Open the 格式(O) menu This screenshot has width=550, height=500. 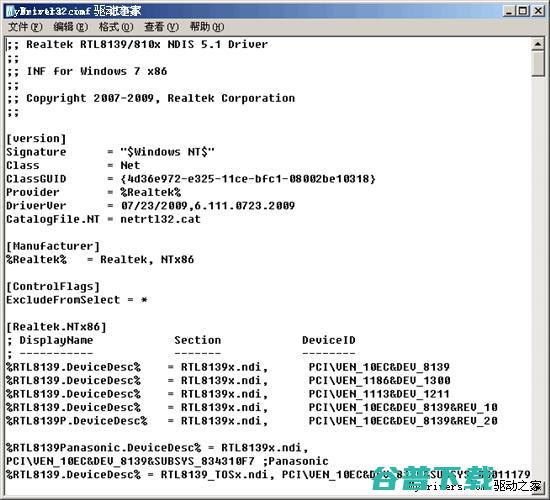(x=116, y=27)
